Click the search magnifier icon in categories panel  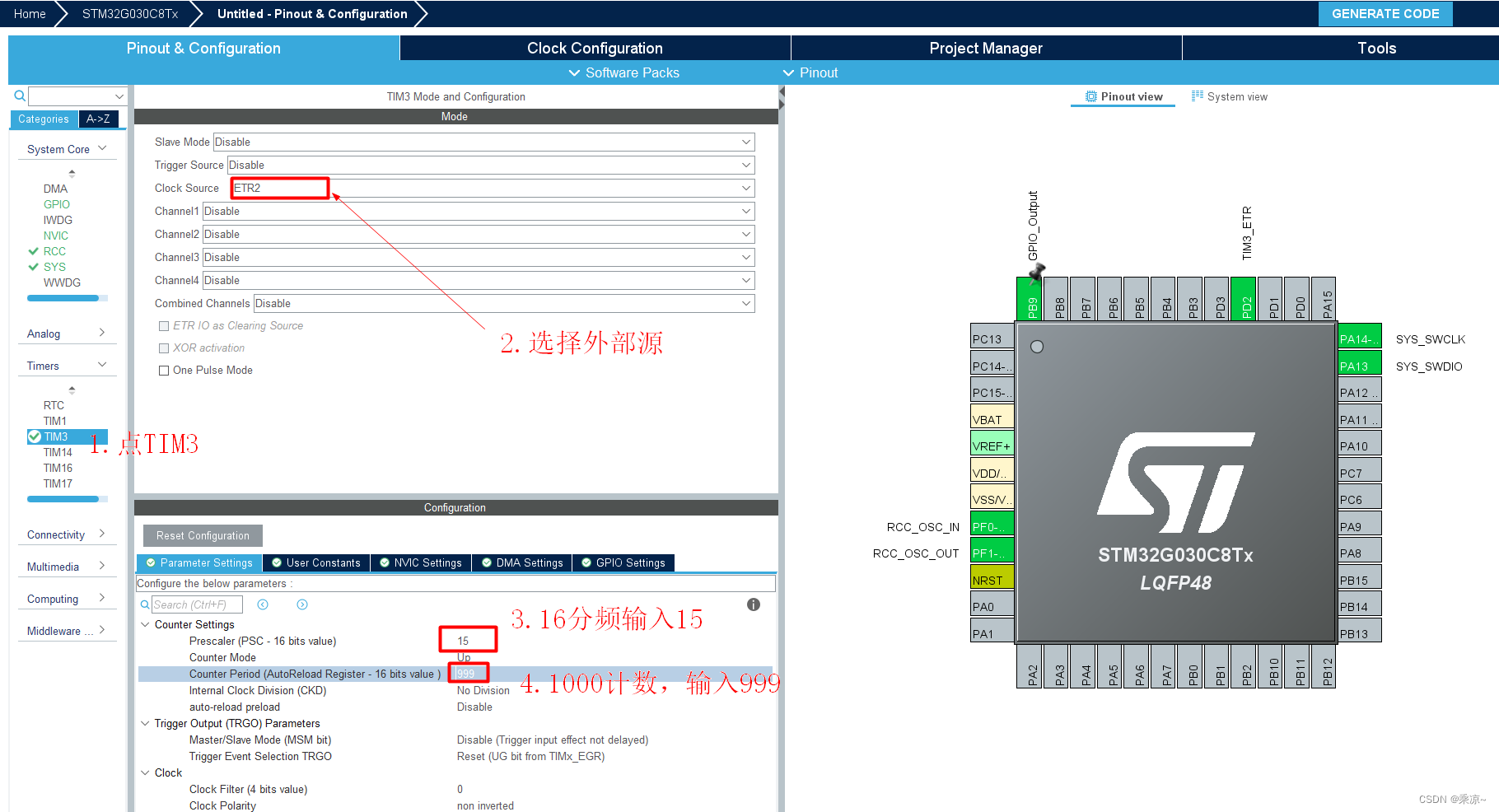pos(20,96)
